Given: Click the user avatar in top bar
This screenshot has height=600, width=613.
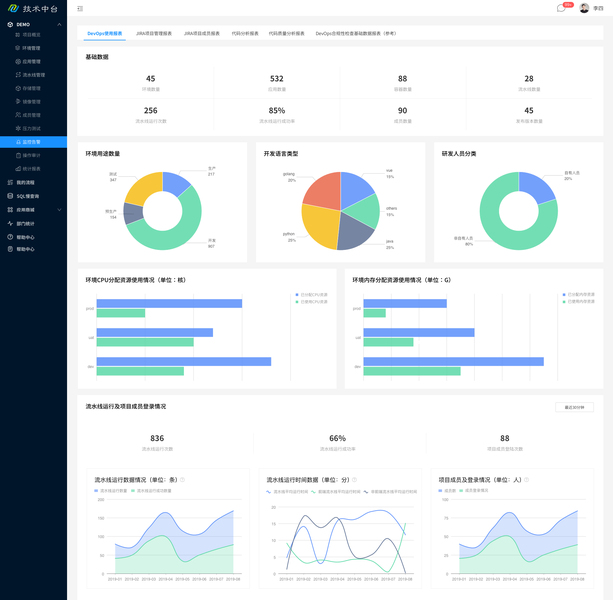Looking at the screenshot, I should (x=584, y=8).
